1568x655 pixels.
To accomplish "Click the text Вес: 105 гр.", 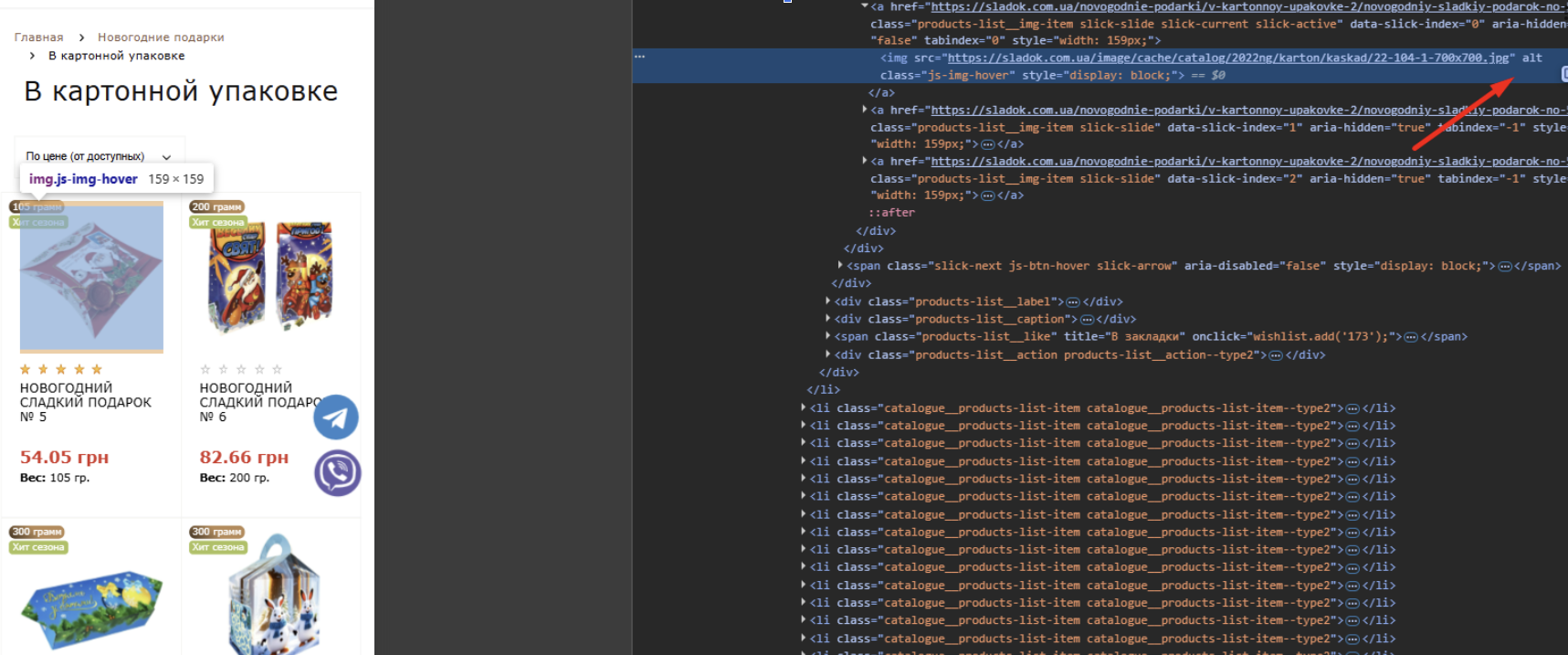I will tap(55, 478).
